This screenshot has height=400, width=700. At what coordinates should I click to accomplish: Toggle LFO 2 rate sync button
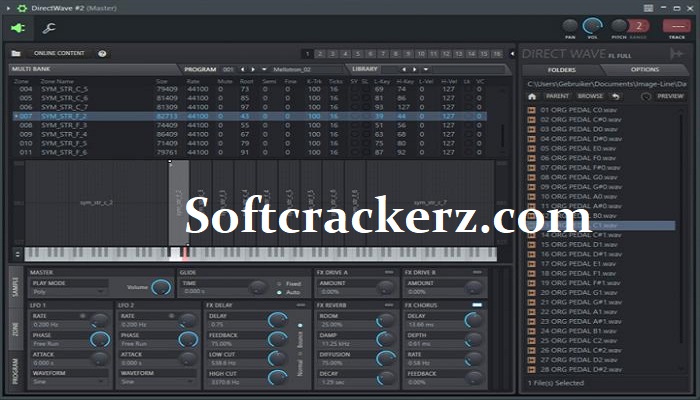171,316
